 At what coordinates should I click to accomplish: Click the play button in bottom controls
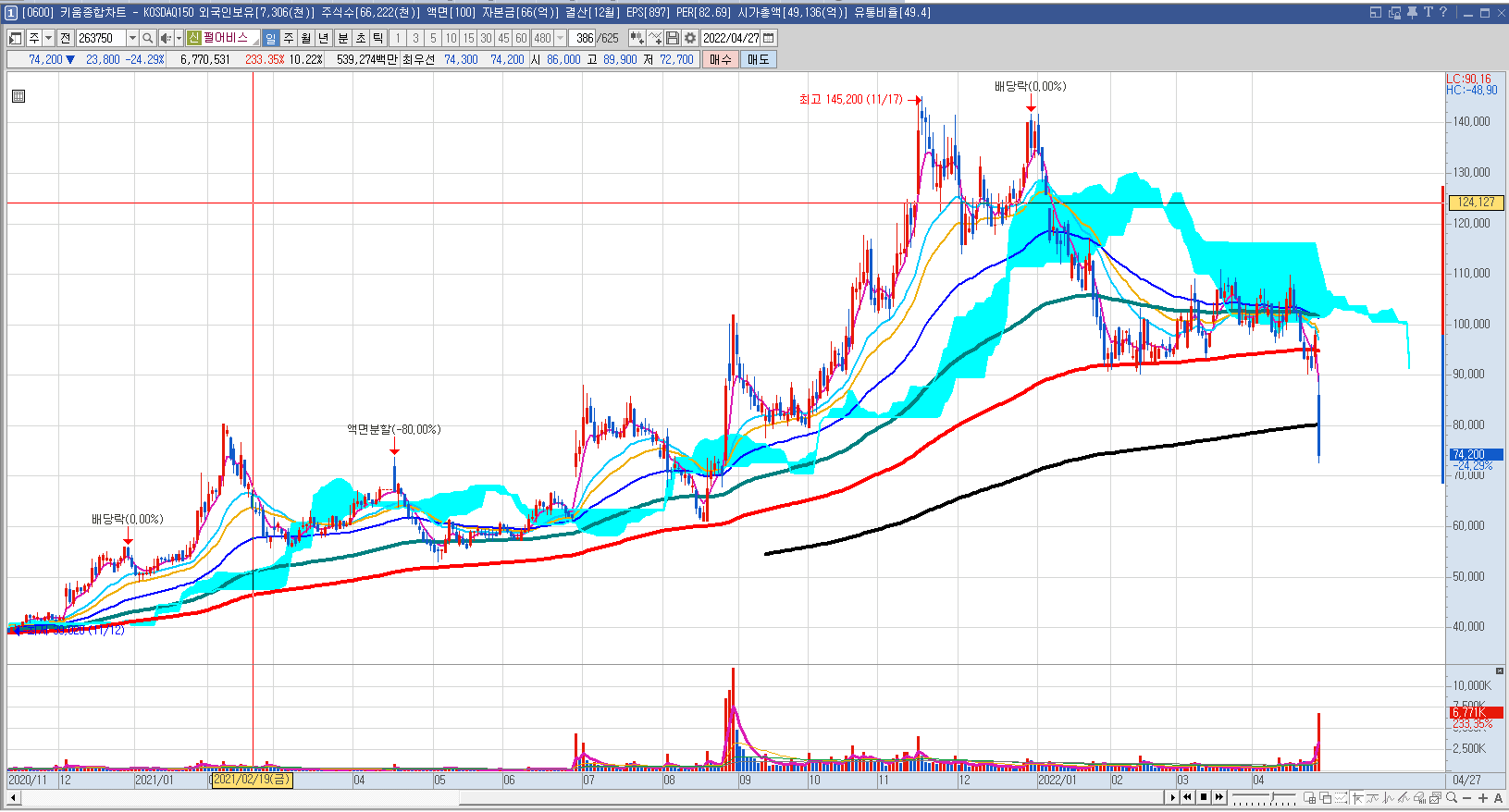click(x=1173, y=797)
